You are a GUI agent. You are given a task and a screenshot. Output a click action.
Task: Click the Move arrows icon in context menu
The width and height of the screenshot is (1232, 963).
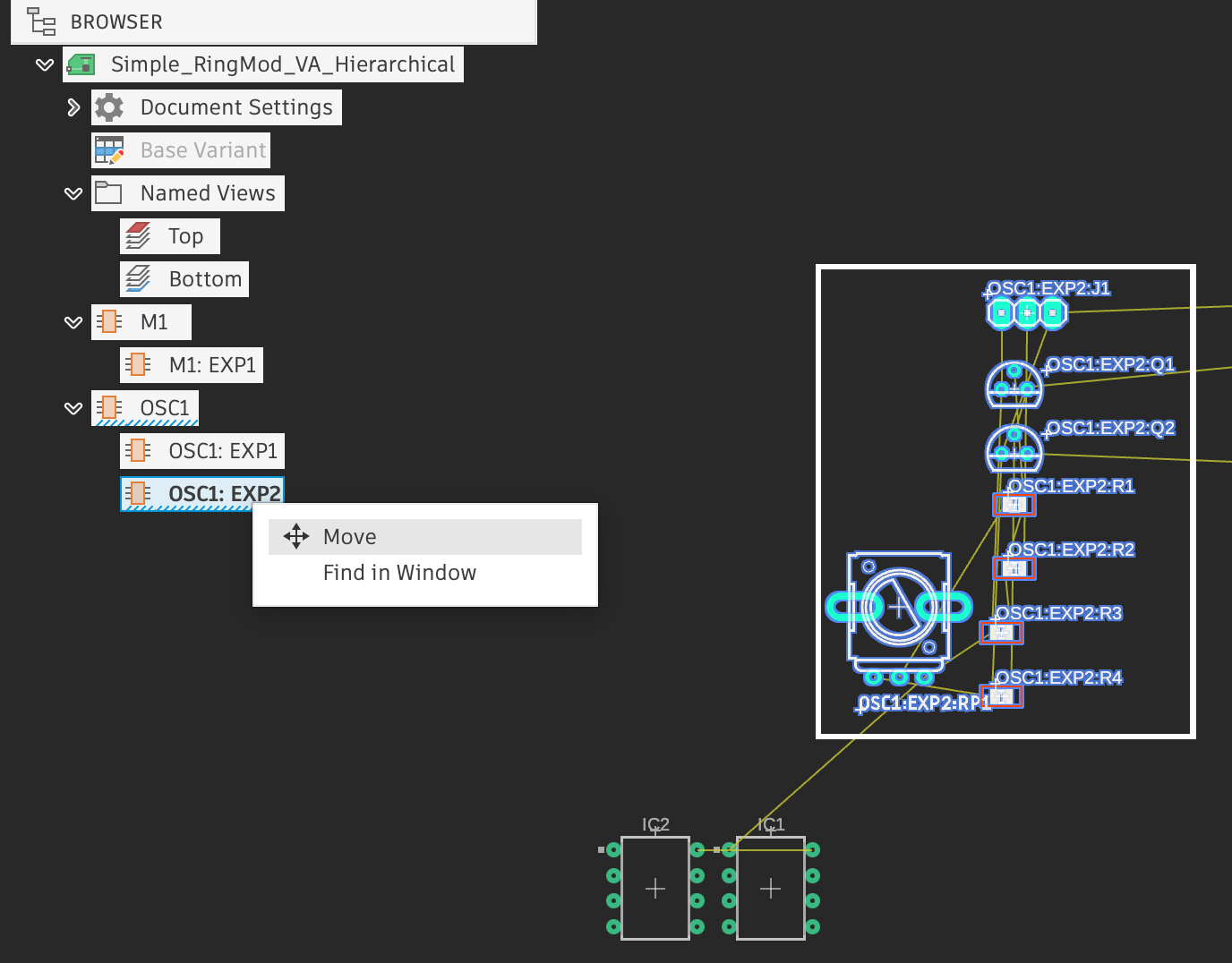click(296, 536)
